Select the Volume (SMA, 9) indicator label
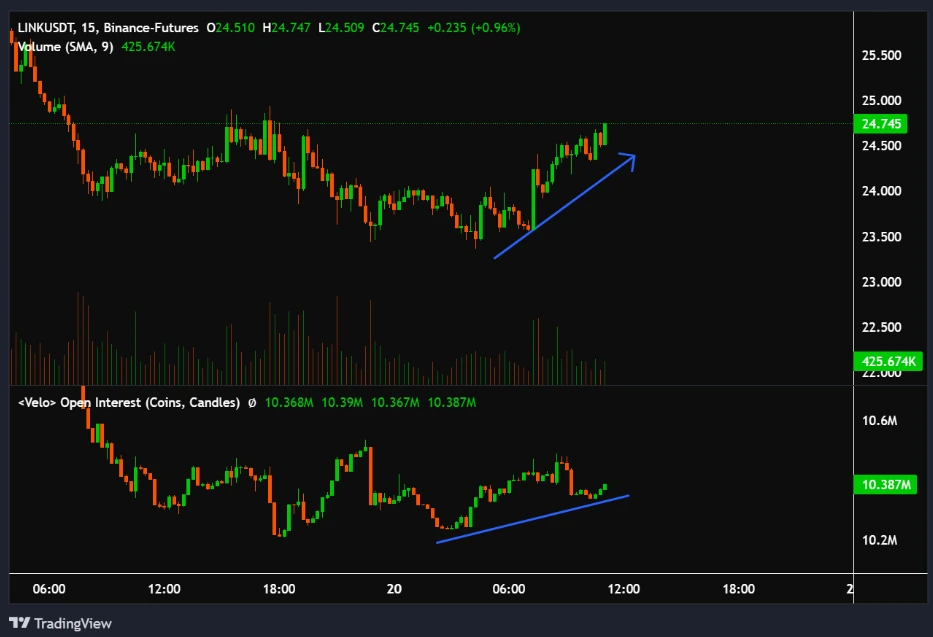Viewport: 933px width, 637px height. pos(65,46)
